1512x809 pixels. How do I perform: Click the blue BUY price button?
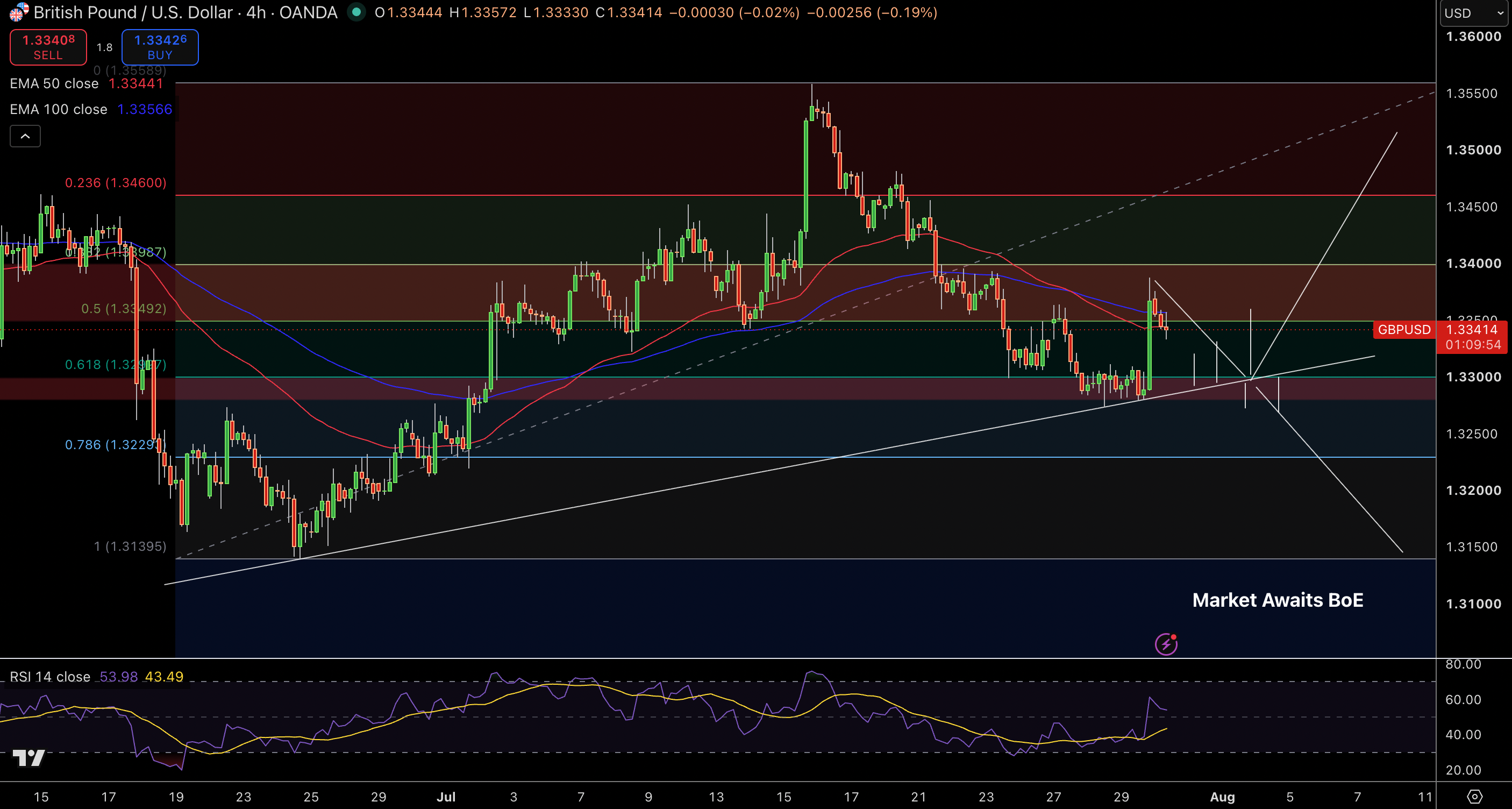pos(160,47)
